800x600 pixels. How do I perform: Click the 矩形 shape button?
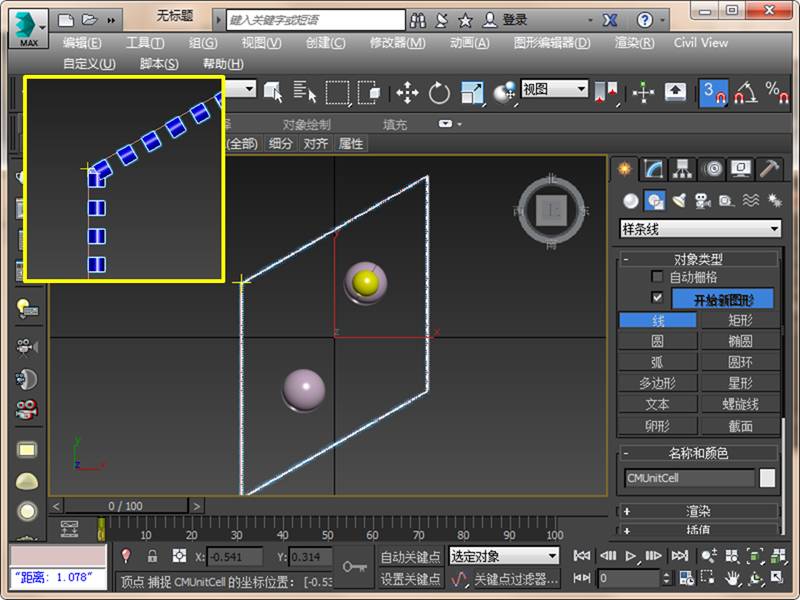[x=740, y=320]
